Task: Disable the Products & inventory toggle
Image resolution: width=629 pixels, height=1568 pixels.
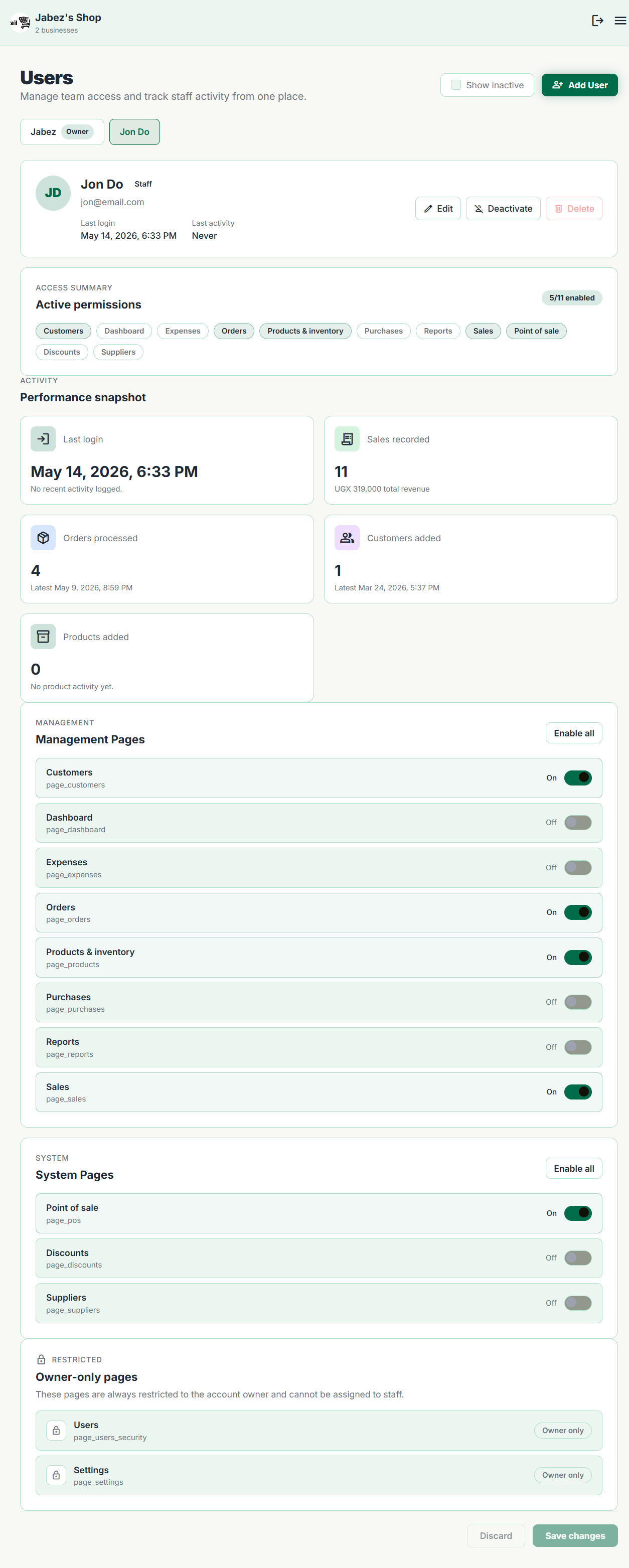Action: 577,957
